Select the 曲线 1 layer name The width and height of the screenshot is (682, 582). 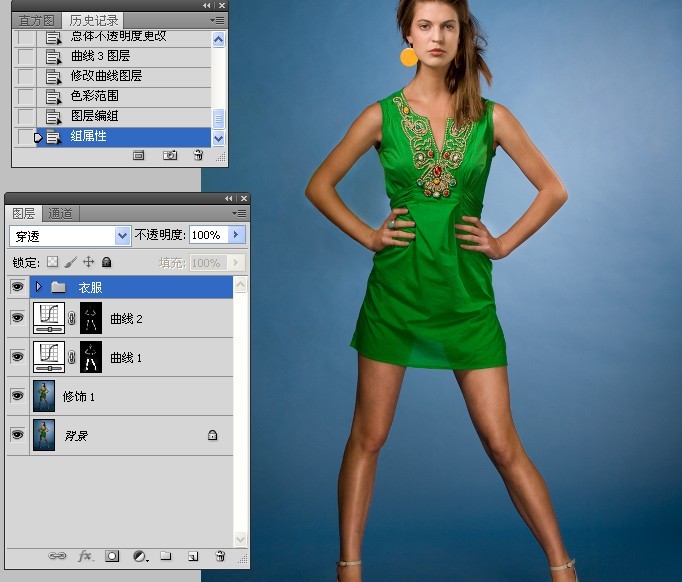(x=126, y=358)
